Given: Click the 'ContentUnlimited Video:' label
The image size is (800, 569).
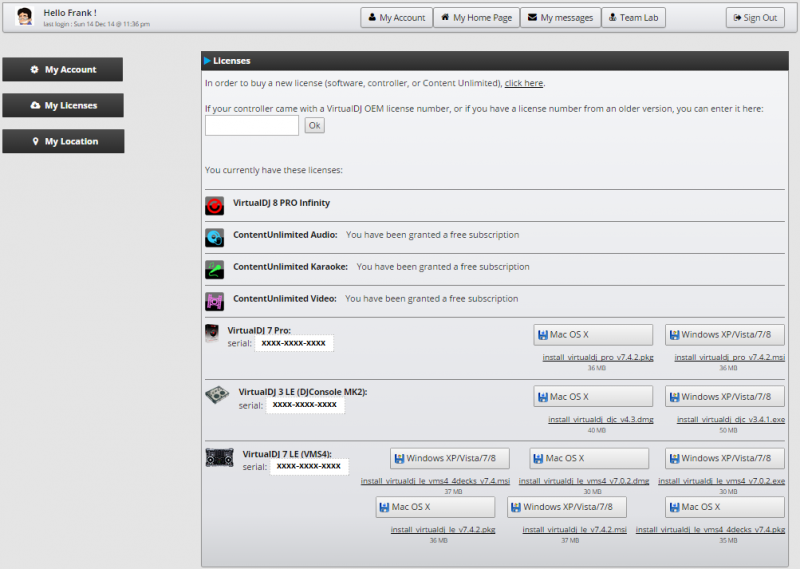Looking at the screenshot, I should click(x=285, y=299).
